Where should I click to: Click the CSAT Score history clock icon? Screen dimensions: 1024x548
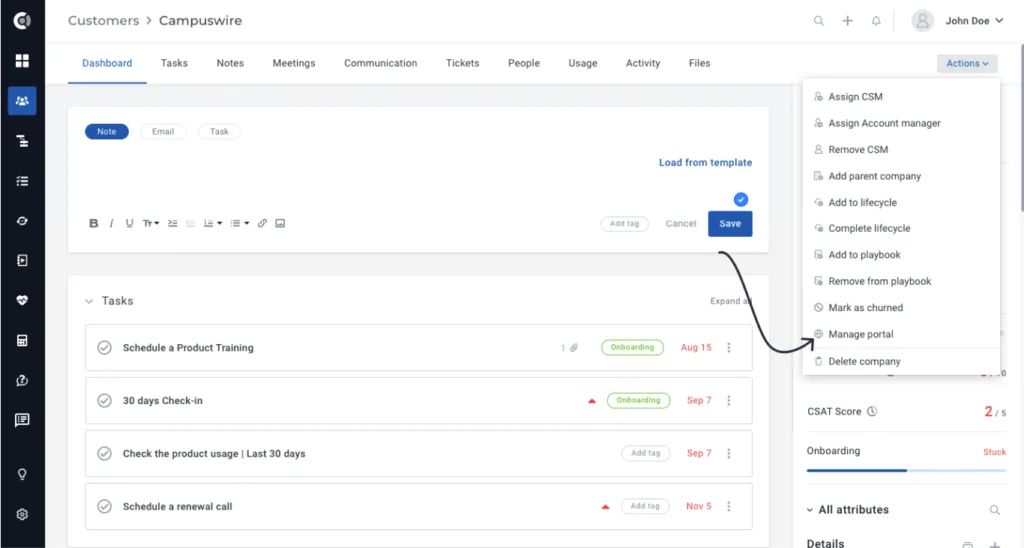point(872,411)
